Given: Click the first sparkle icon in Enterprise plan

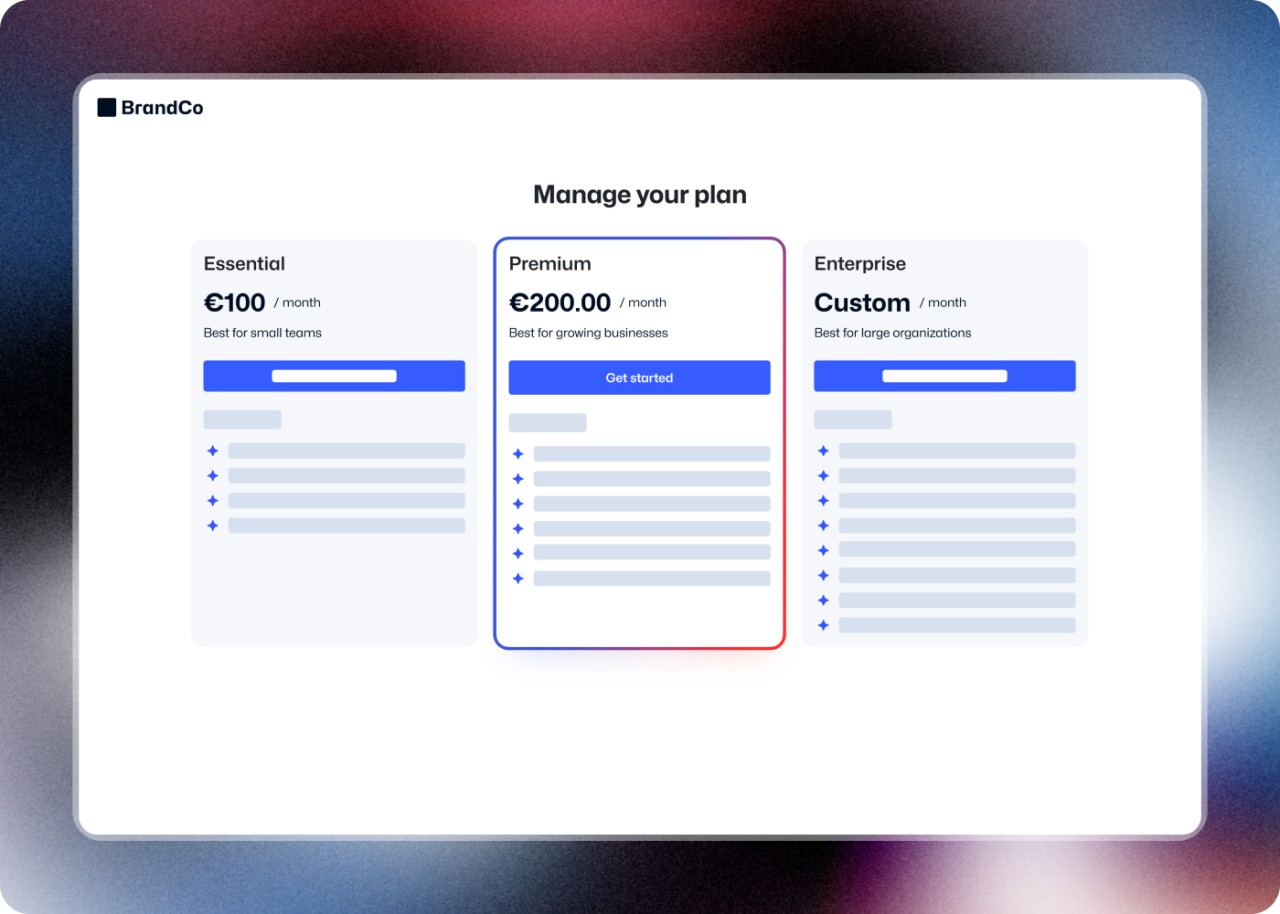Looking at the screenshot, I should pos(823,451).
